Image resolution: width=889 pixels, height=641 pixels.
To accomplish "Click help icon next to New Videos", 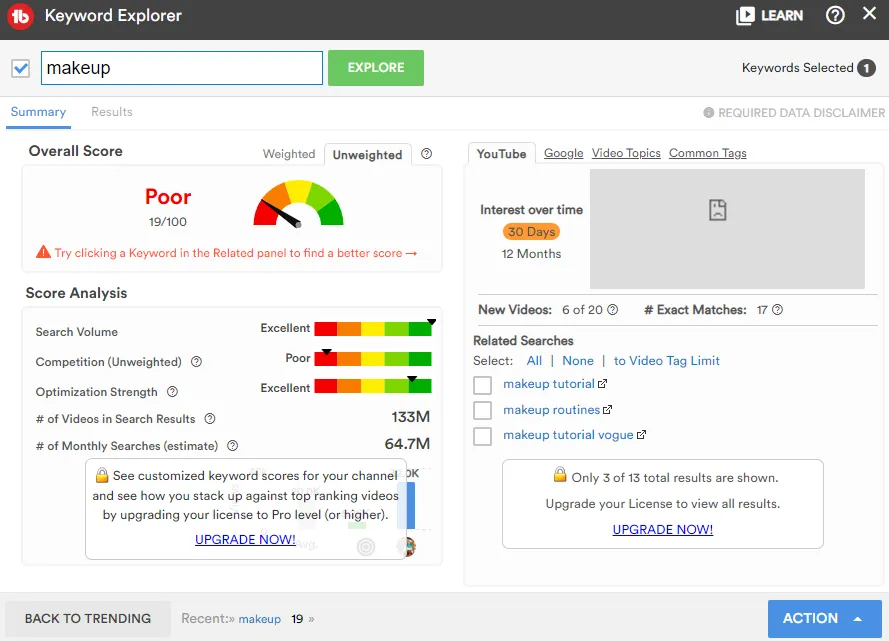I will tap(613, 309).
